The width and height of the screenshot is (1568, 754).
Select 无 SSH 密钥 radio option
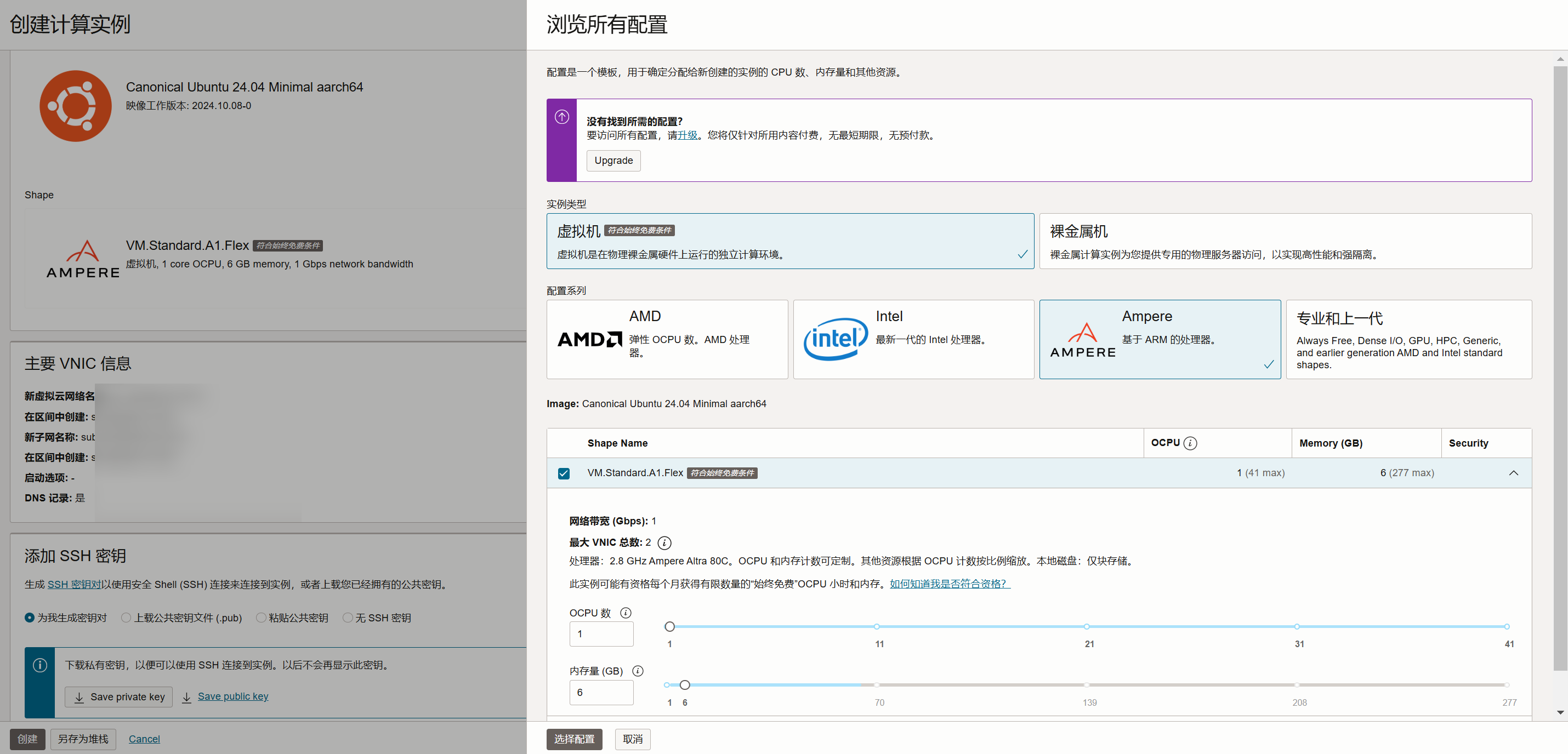pyautogui.click(x=348, y=617)
